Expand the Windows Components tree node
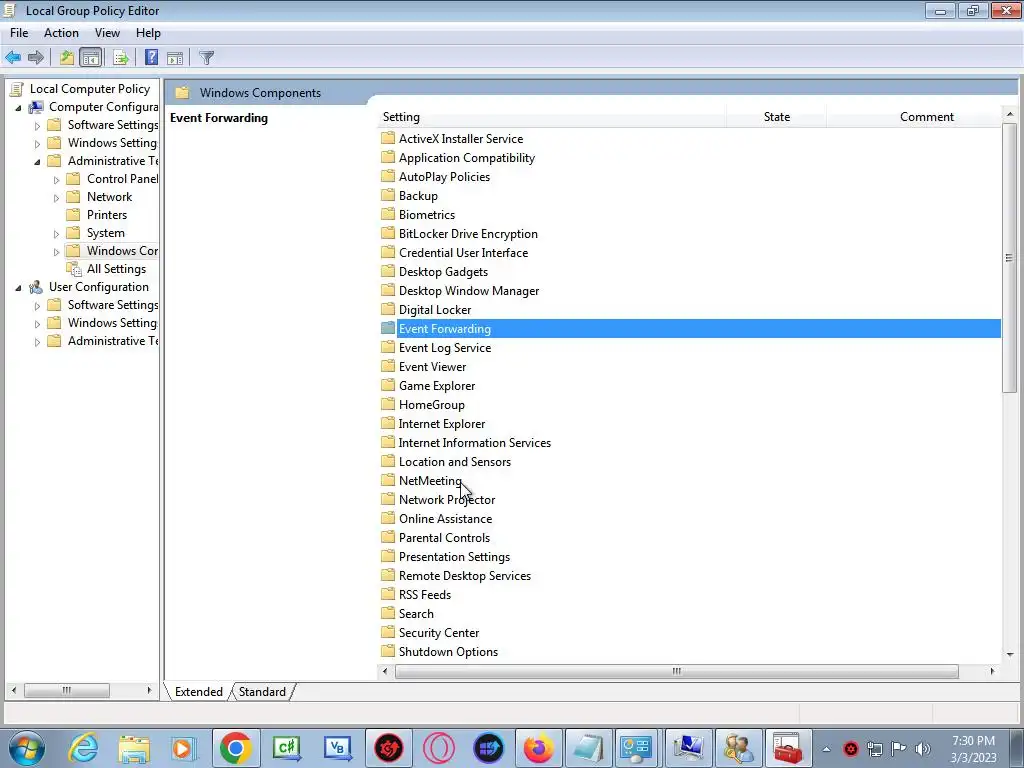This screenshot has width=1024, height=768. [x=56, y=251]
